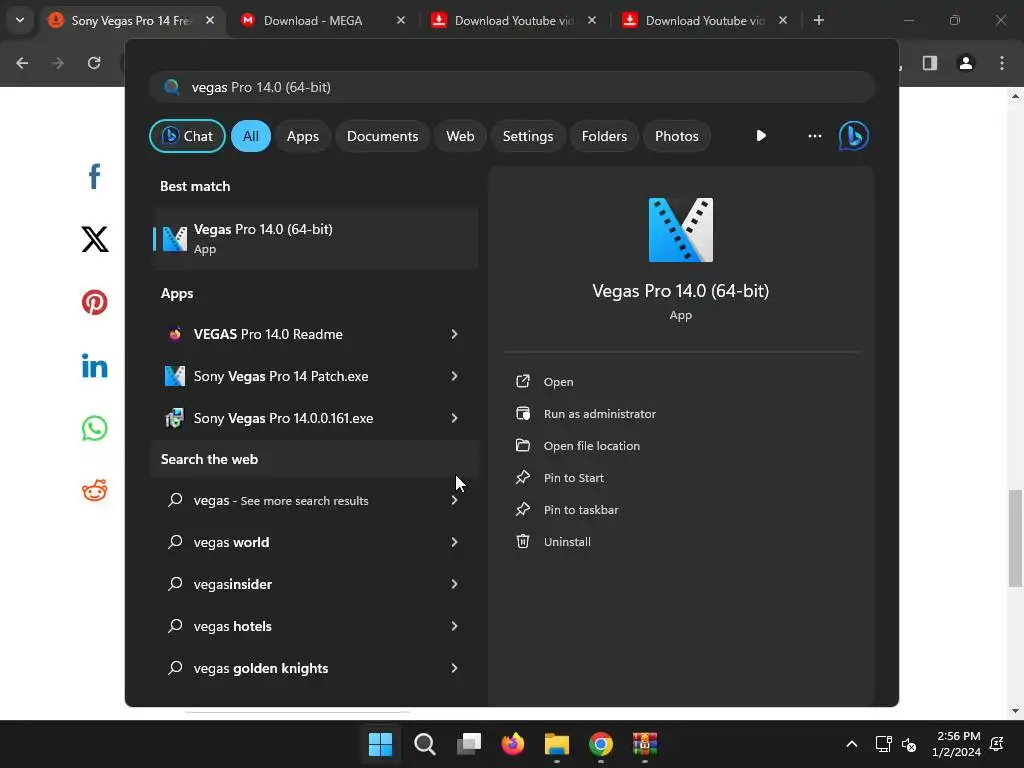Image resolution: width=1024 pixels, height=768 pixels.
Task: Search the web for 'vegas hotels'
Action: 315,626
